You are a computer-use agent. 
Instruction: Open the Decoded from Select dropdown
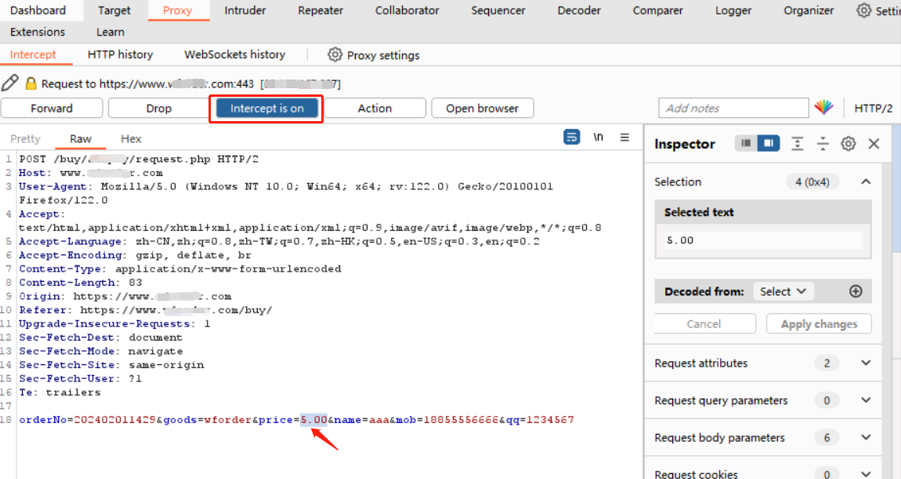click(783, 291)
